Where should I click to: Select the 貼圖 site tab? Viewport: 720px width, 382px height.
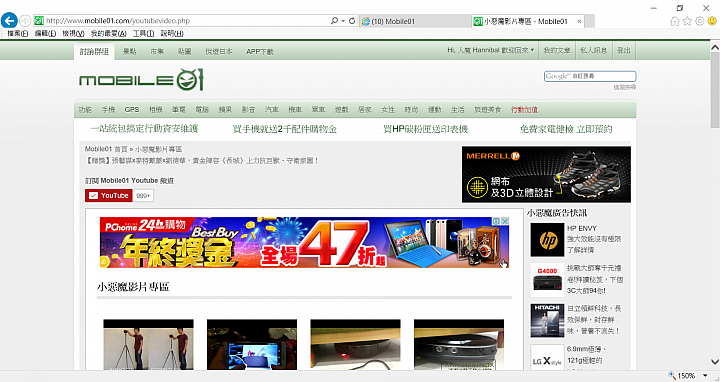coord(185,52)
